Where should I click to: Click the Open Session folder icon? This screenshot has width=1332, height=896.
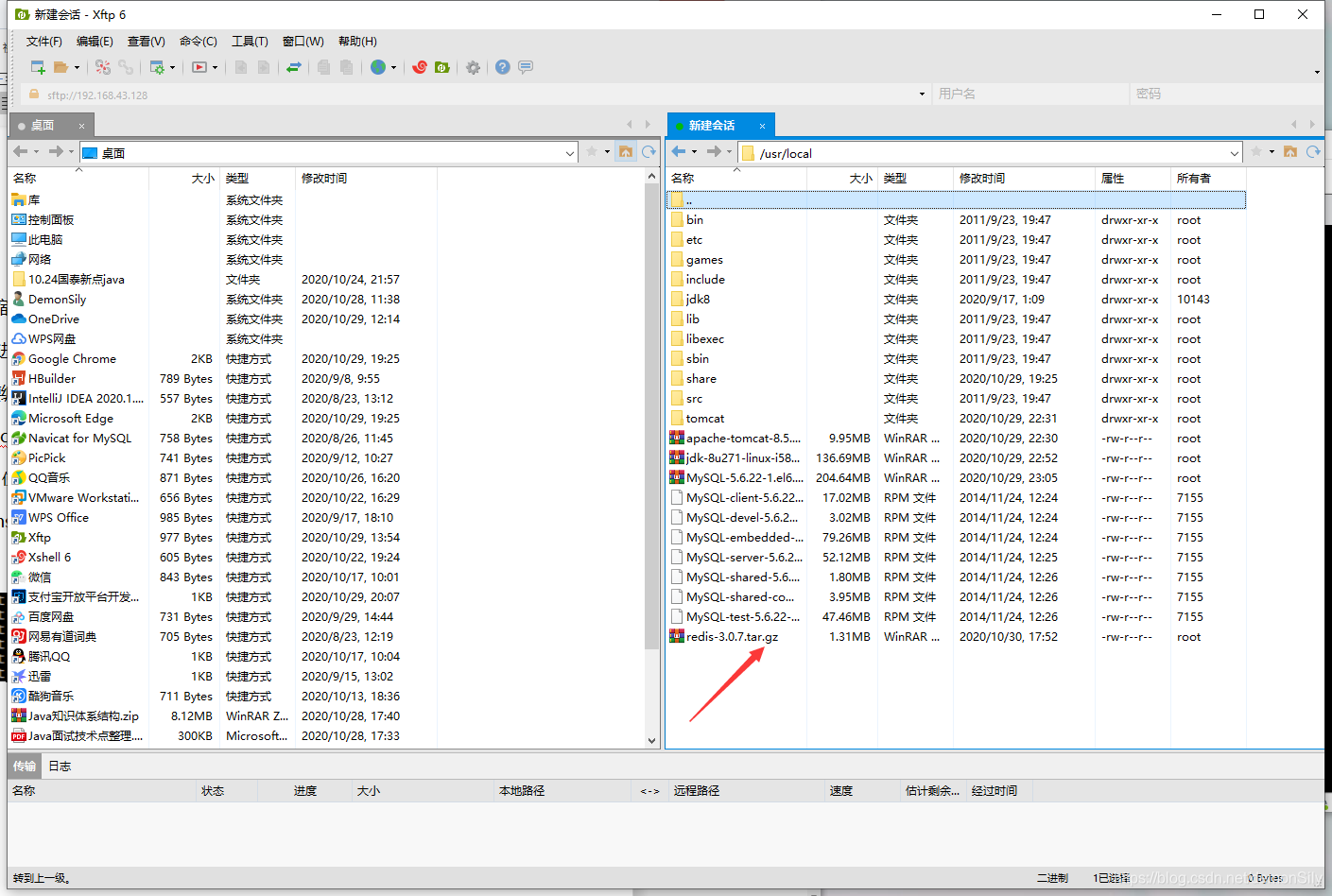[61, 67]
